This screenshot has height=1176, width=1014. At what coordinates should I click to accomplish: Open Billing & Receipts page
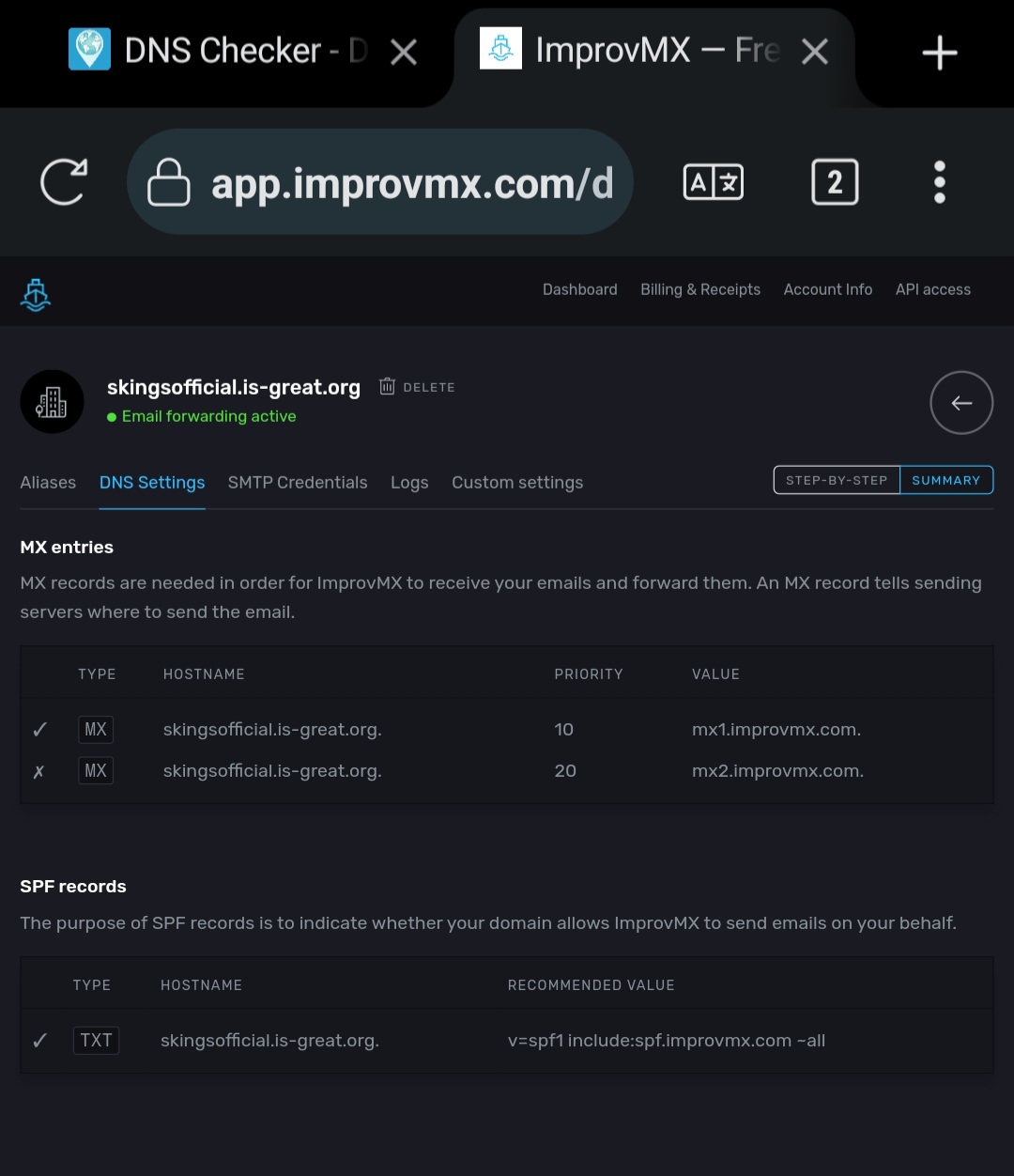tap(700, 289)
